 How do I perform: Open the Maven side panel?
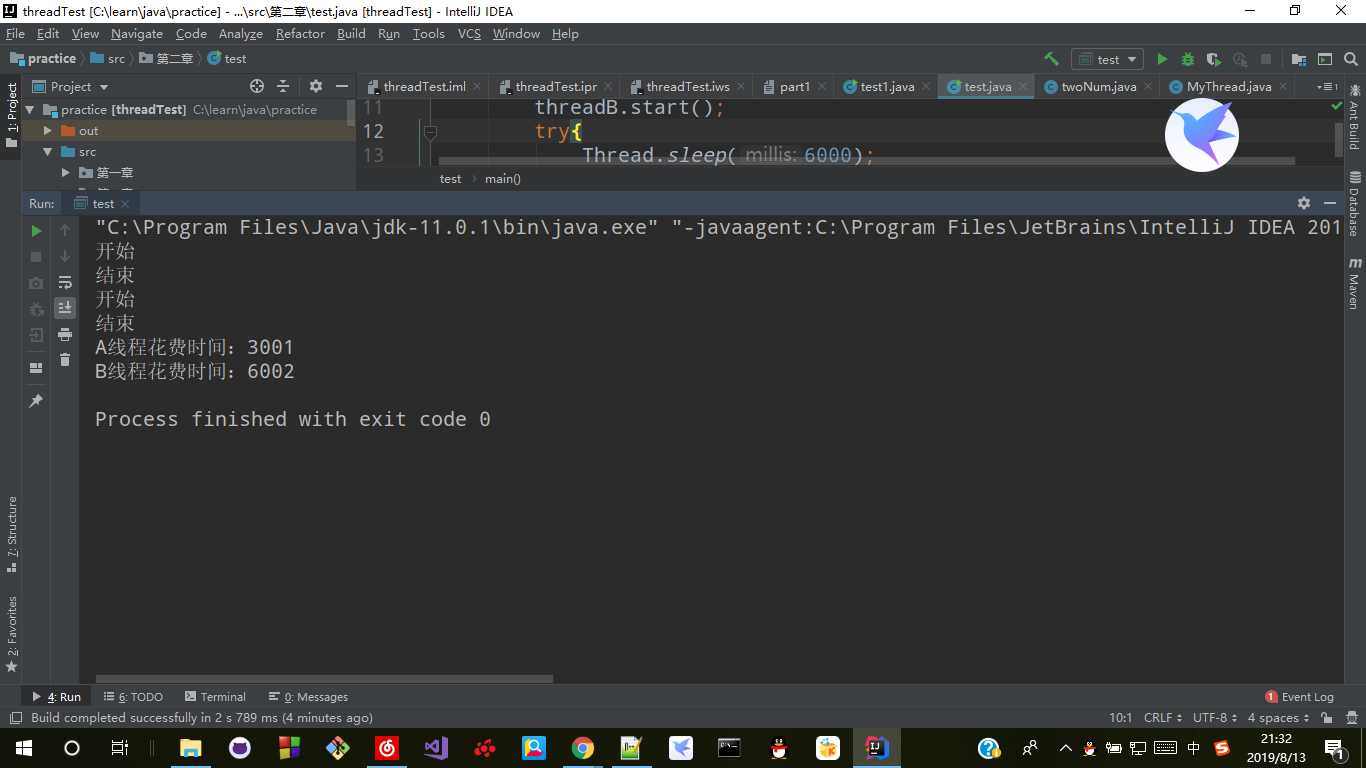click(x=1355, y=283)
